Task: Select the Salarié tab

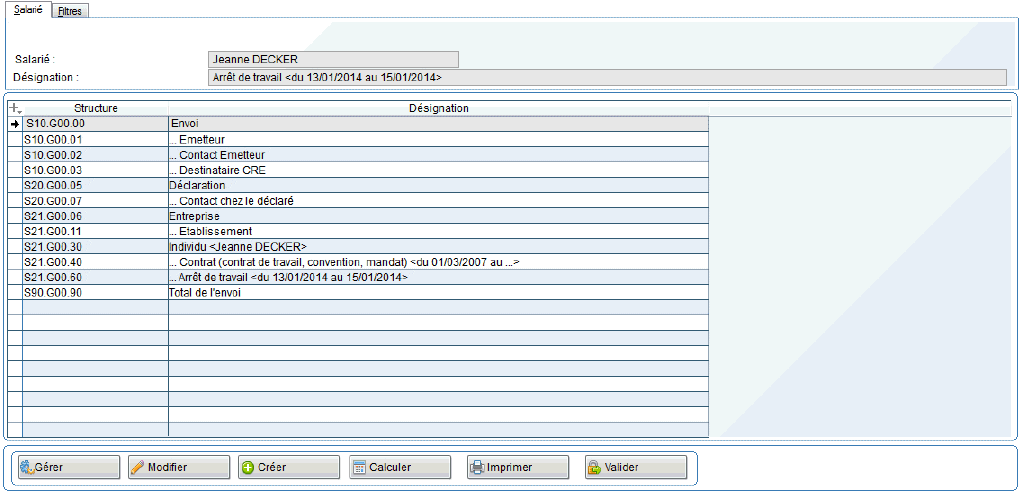Action: [x=27, y=10]
